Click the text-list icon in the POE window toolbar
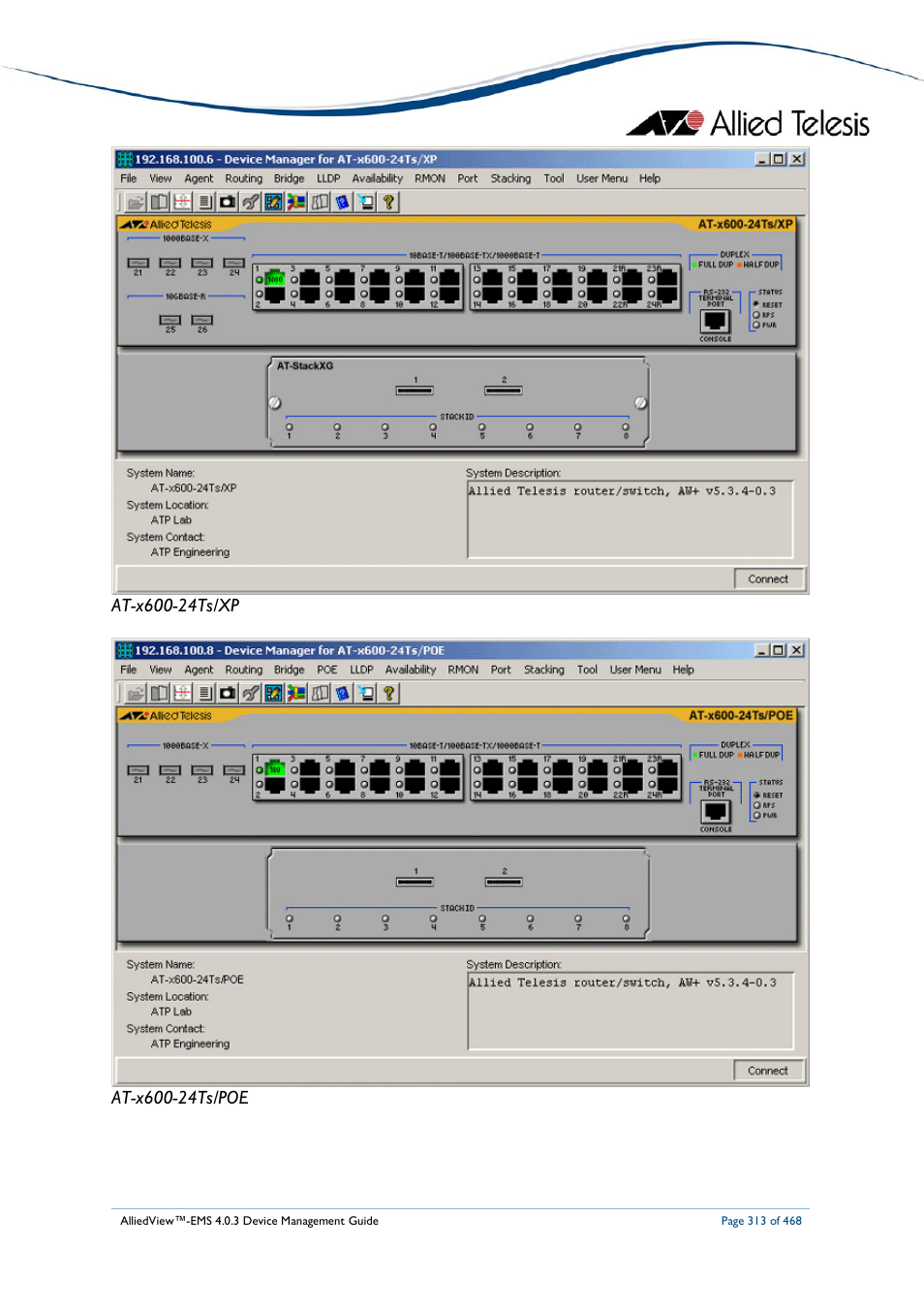The image size is (924, 1309). pyautogui.click(x=205, y=693)
